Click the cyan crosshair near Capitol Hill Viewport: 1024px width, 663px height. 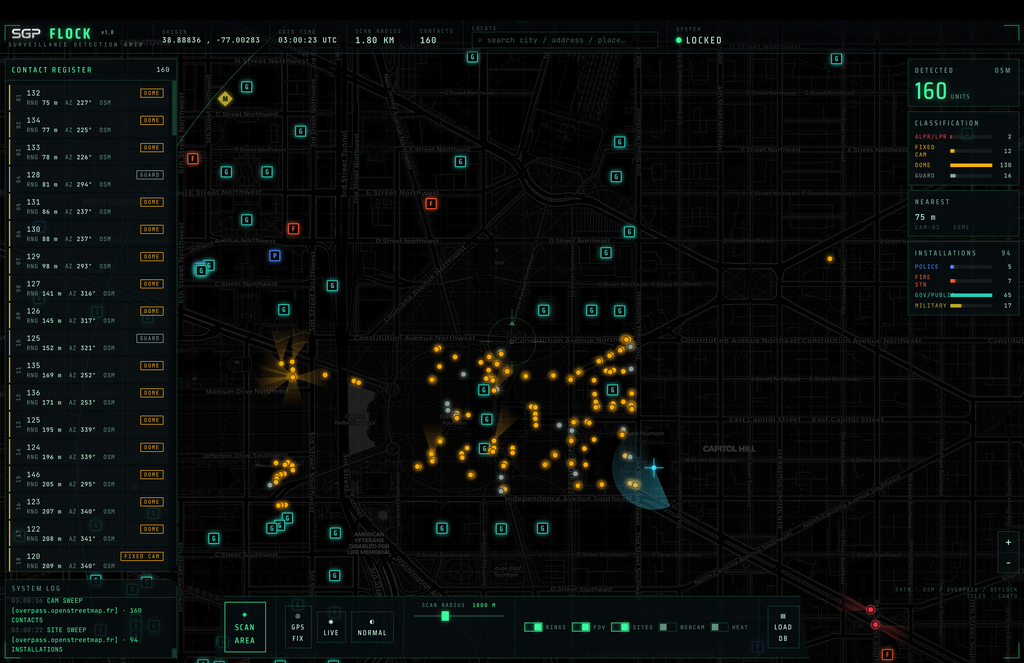[x=654, y=467]
